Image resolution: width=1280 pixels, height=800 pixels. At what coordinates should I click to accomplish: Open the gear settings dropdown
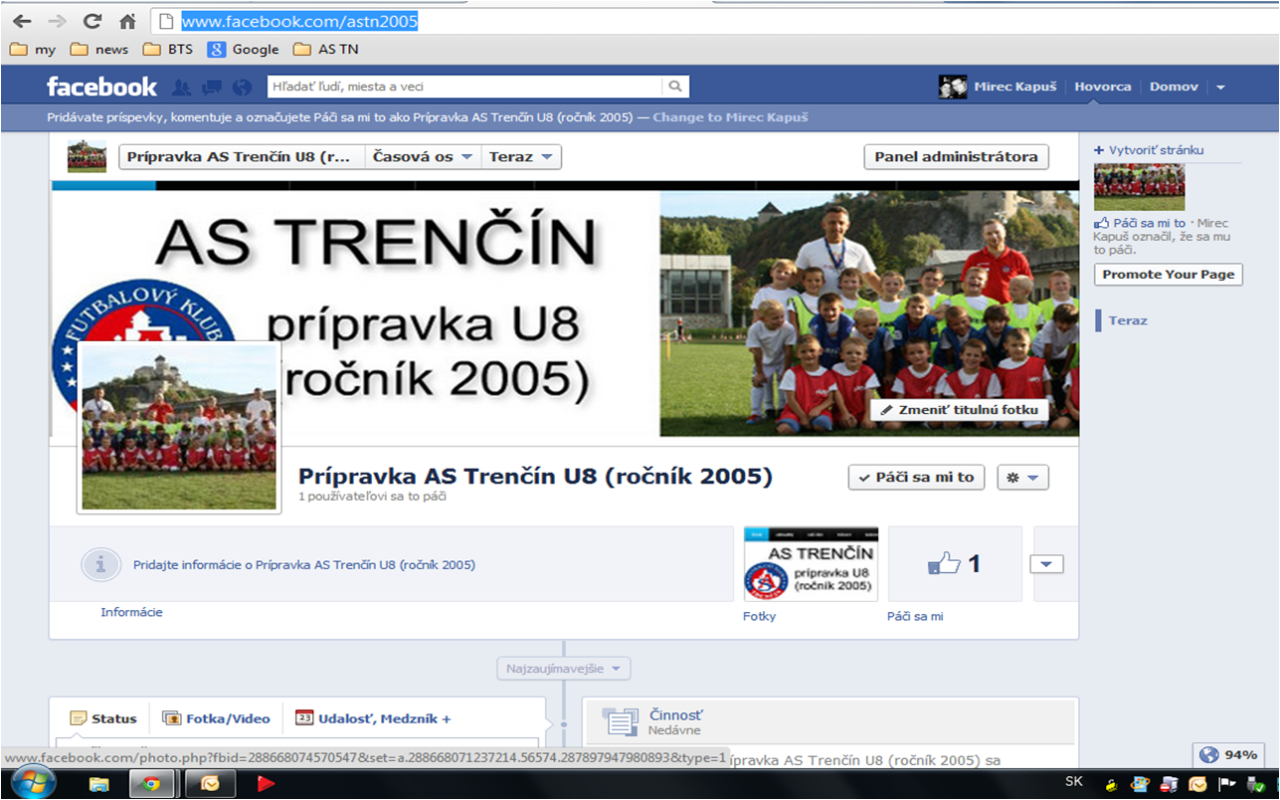pyautogui.click(x=1022, y=477)
